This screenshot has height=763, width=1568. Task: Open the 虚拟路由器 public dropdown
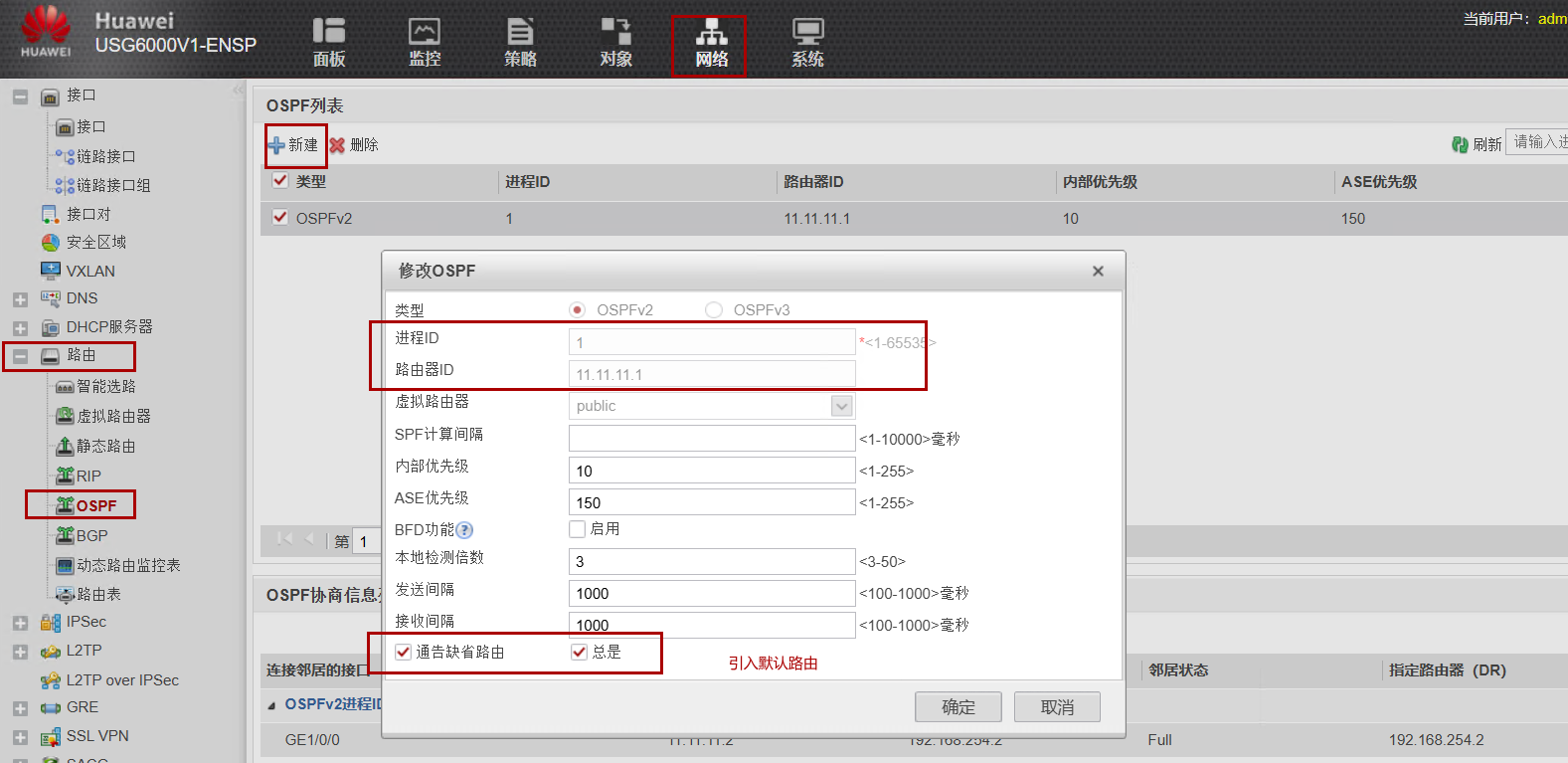click(x=841, y=406)
